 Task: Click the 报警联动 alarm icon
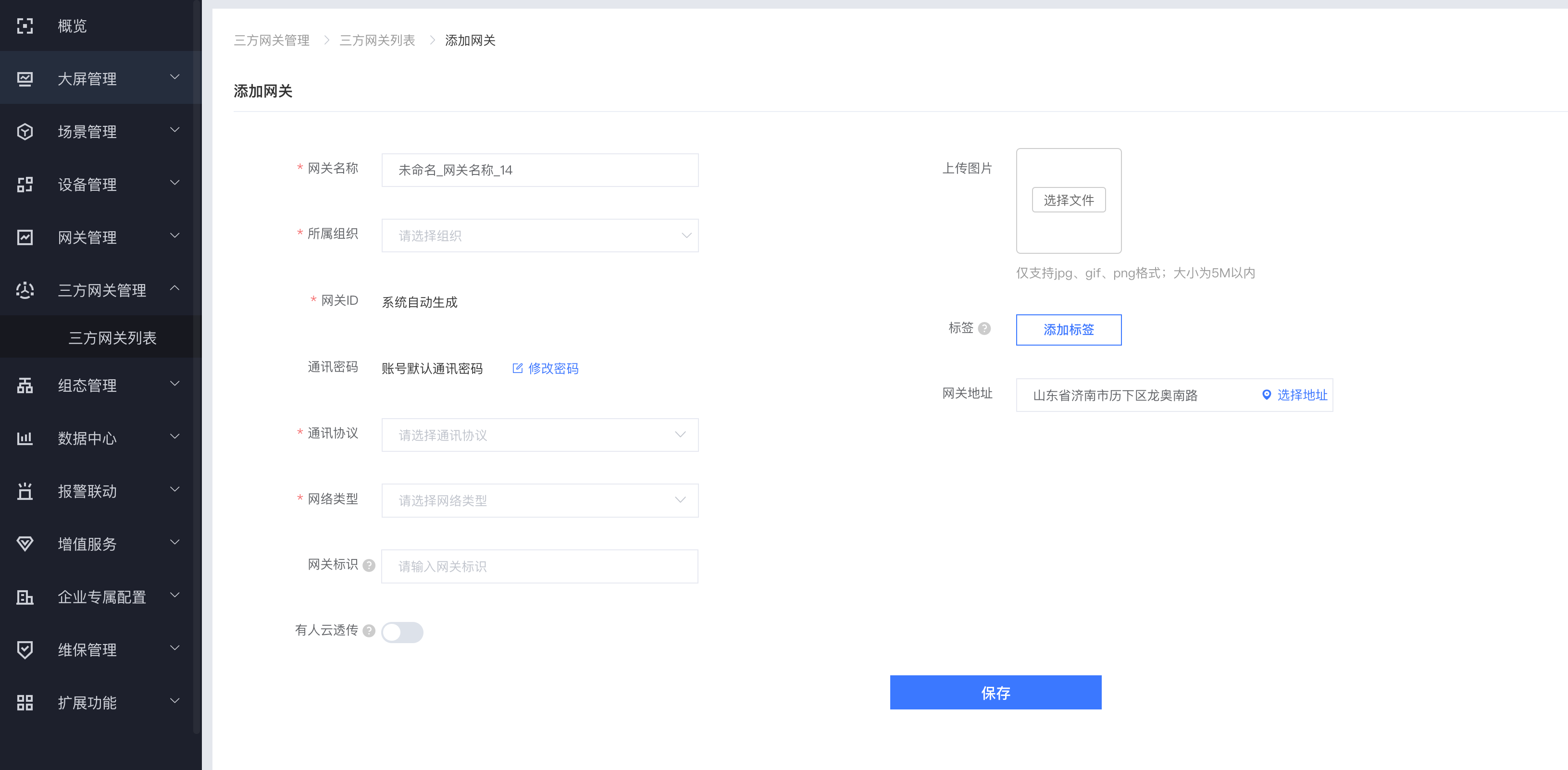pos(25,491)
